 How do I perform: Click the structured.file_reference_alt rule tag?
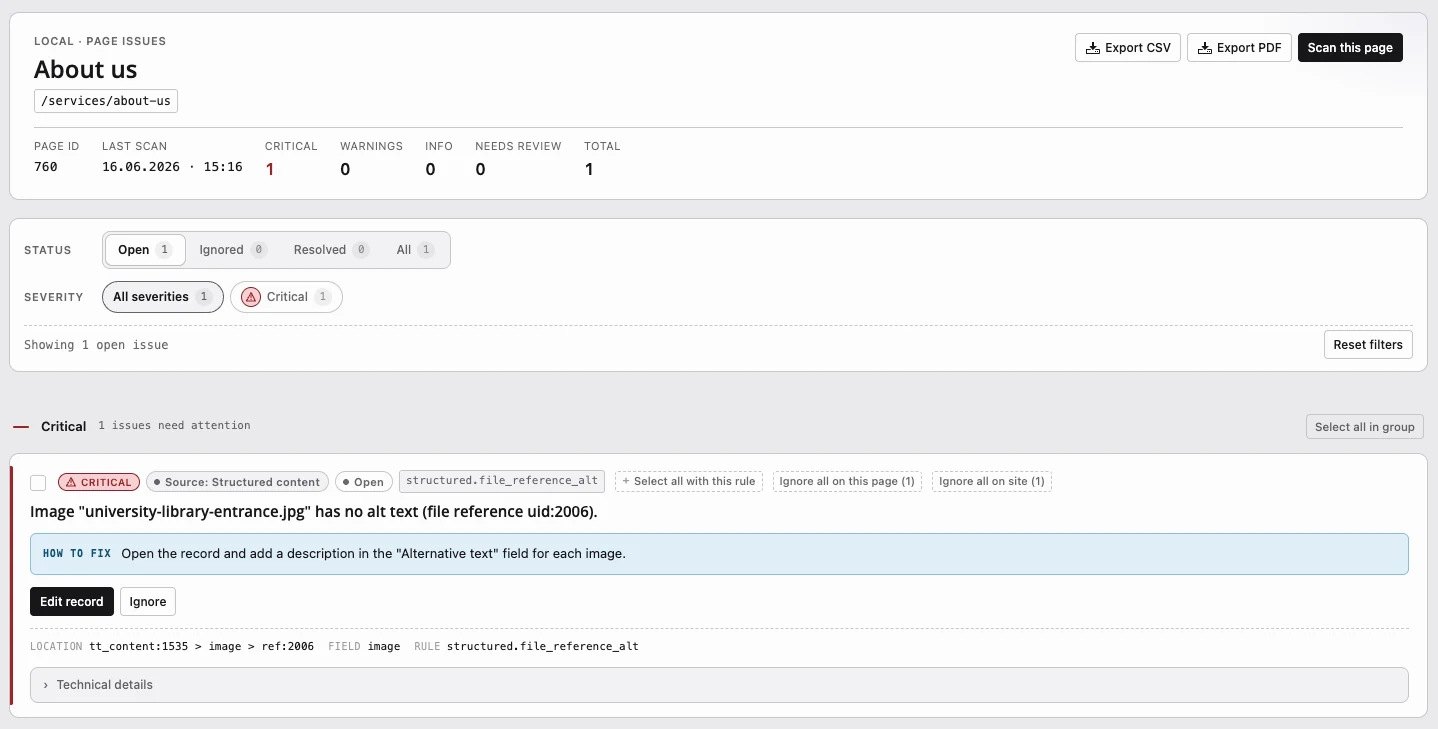point(502,481)
